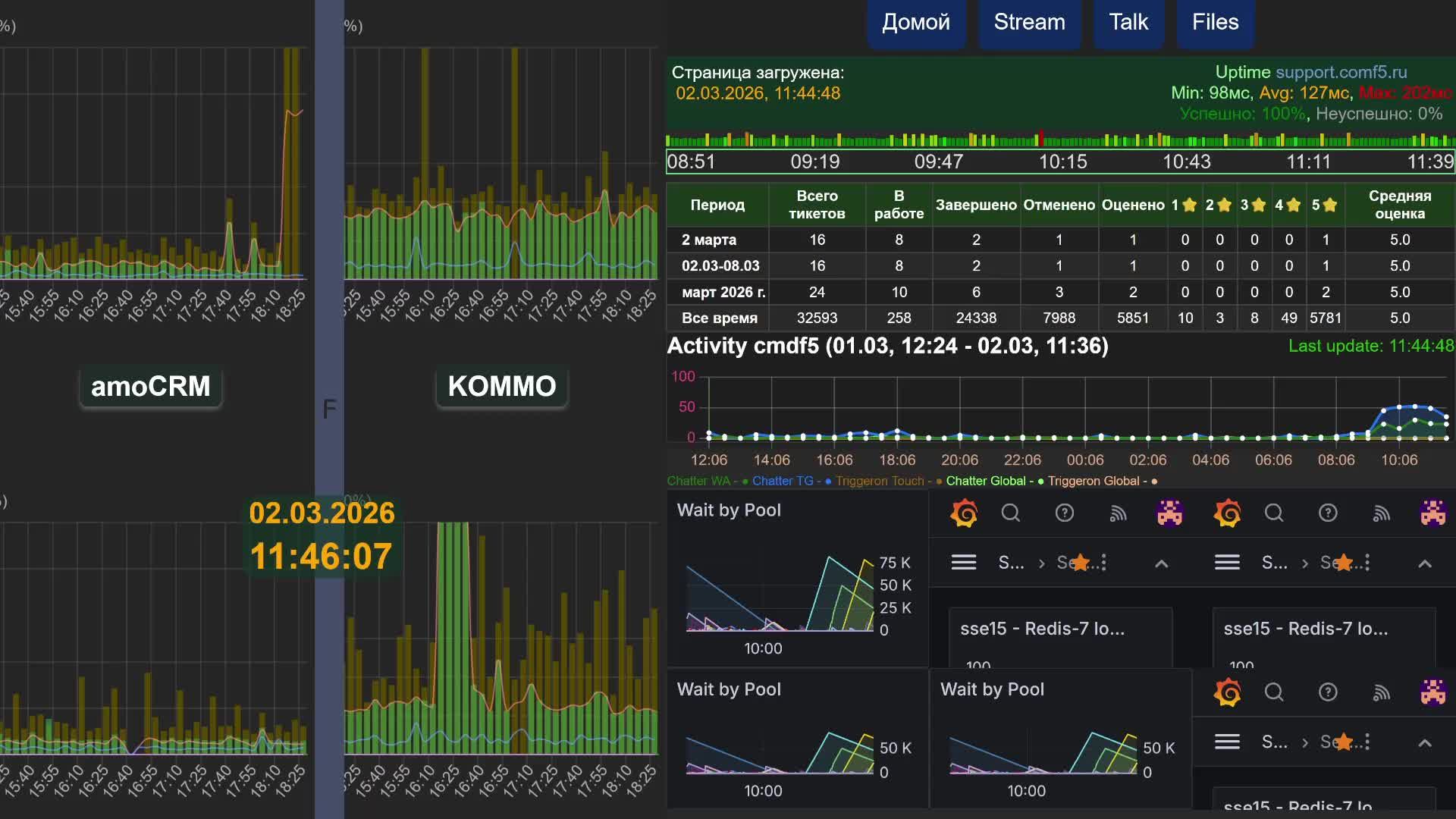Switch to the Stream tab
This screenshot has width=1456, height=819.
click(1029, 23)
